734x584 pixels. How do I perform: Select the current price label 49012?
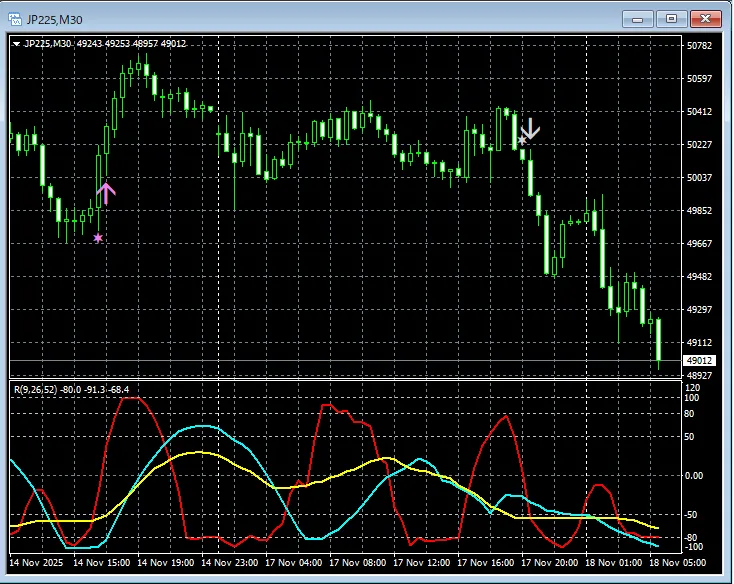point(699,361)
